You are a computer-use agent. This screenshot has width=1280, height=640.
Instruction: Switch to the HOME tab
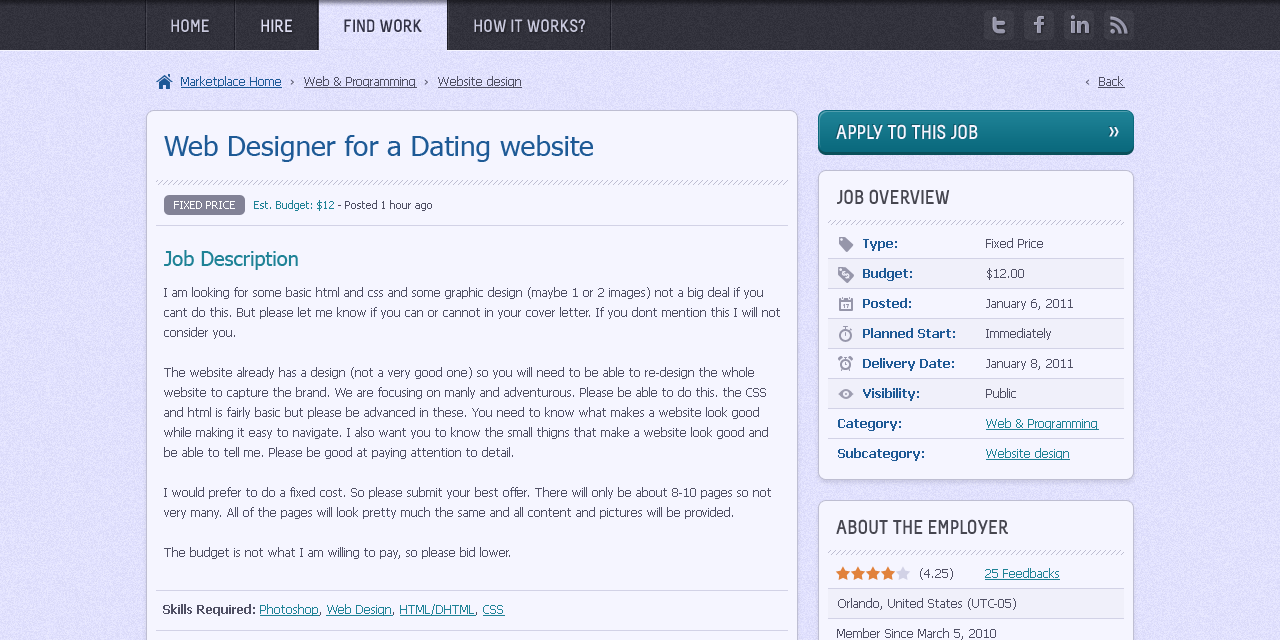pos(190,25)
